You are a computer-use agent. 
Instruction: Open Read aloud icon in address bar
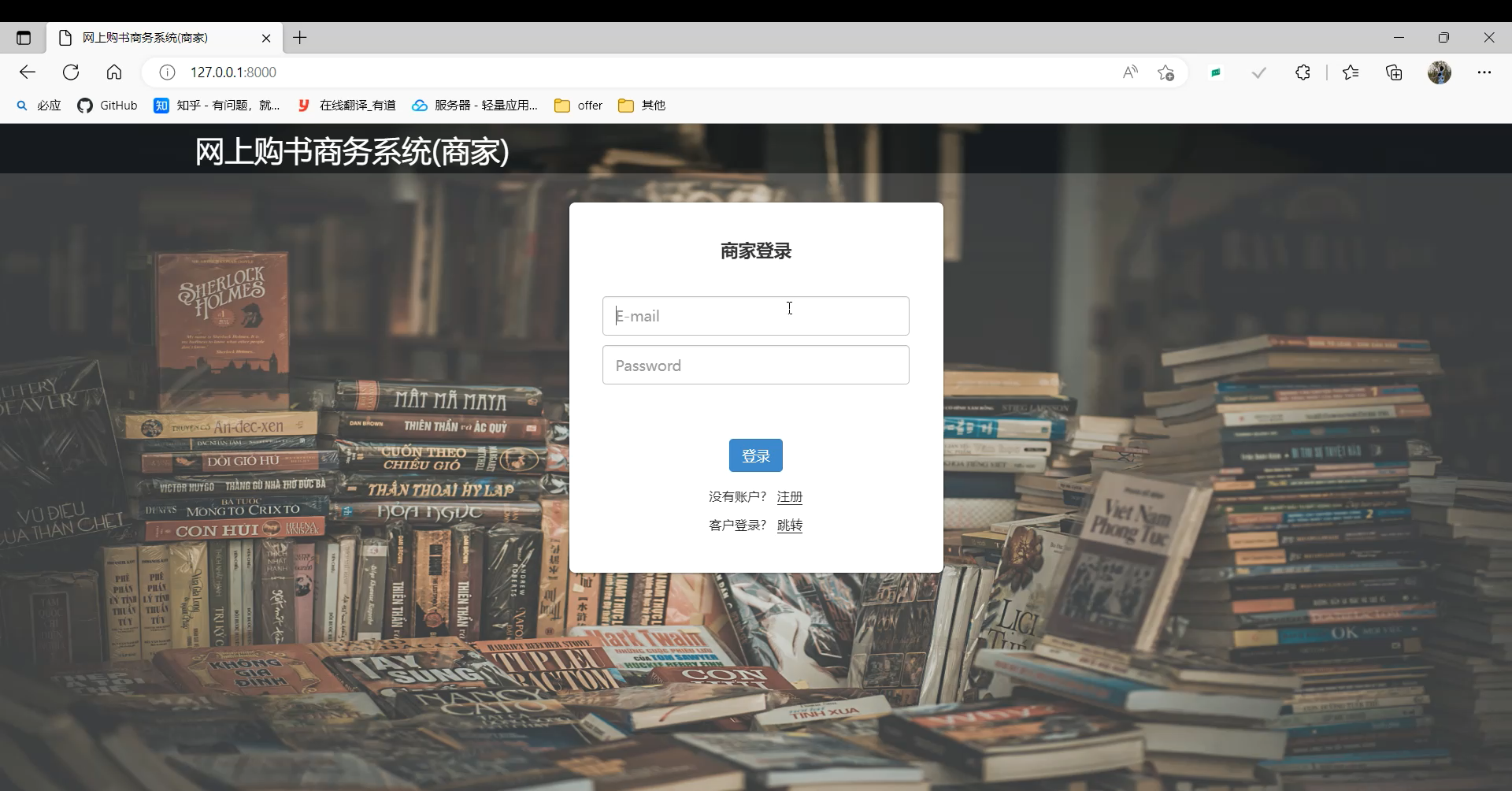(1130, 72)
